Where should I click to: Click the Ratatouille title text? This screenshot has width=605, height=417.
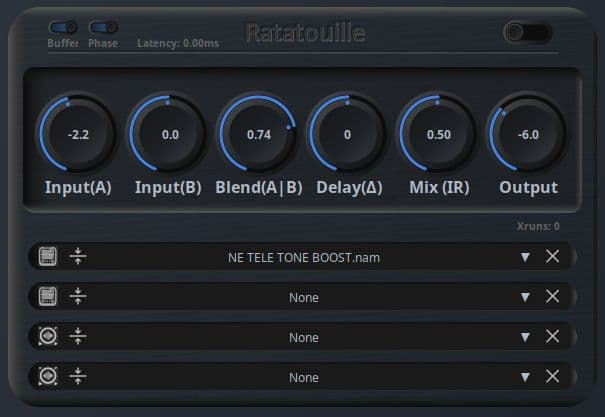[306, 33]
